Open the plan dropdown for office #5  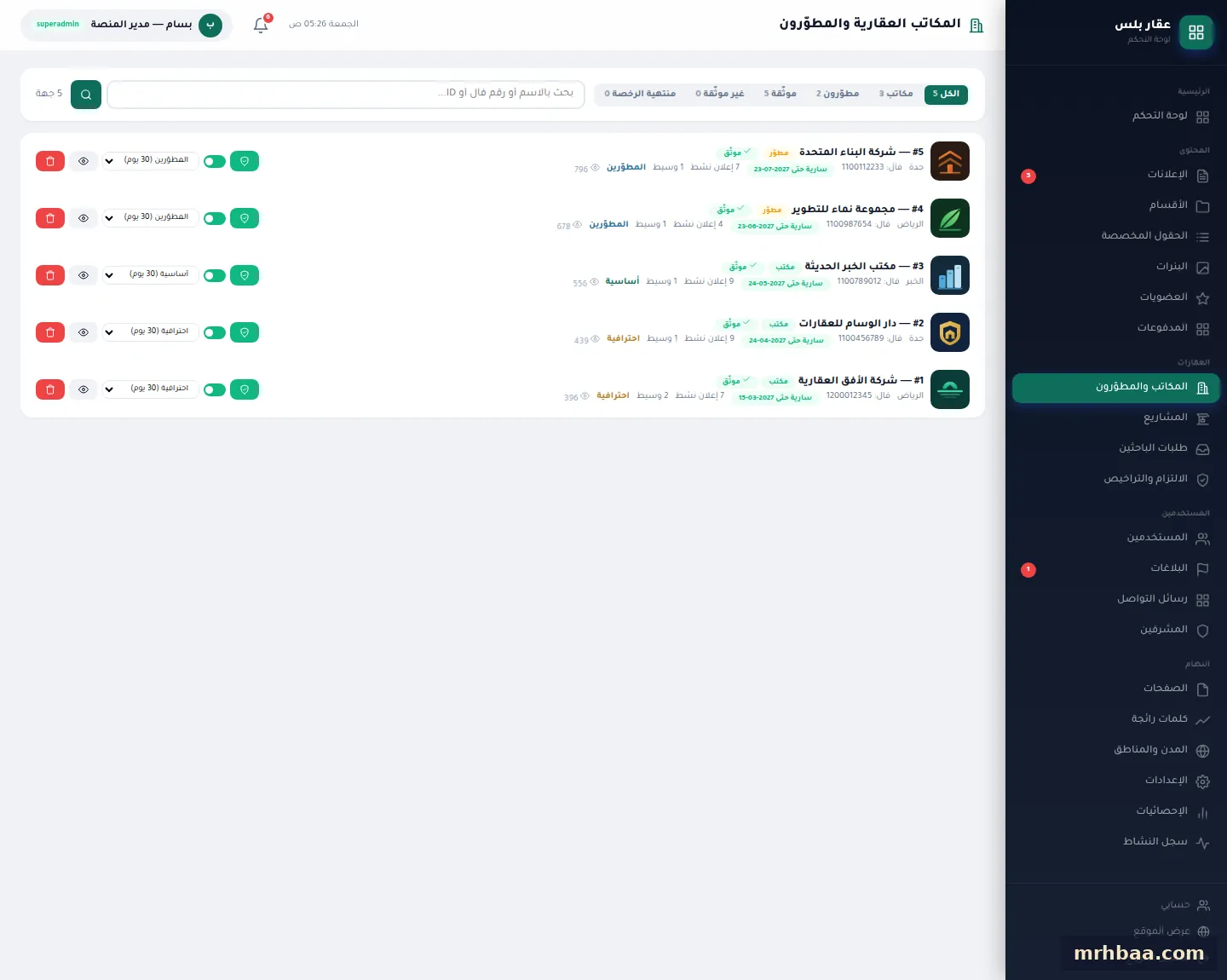tap(151, 161)
